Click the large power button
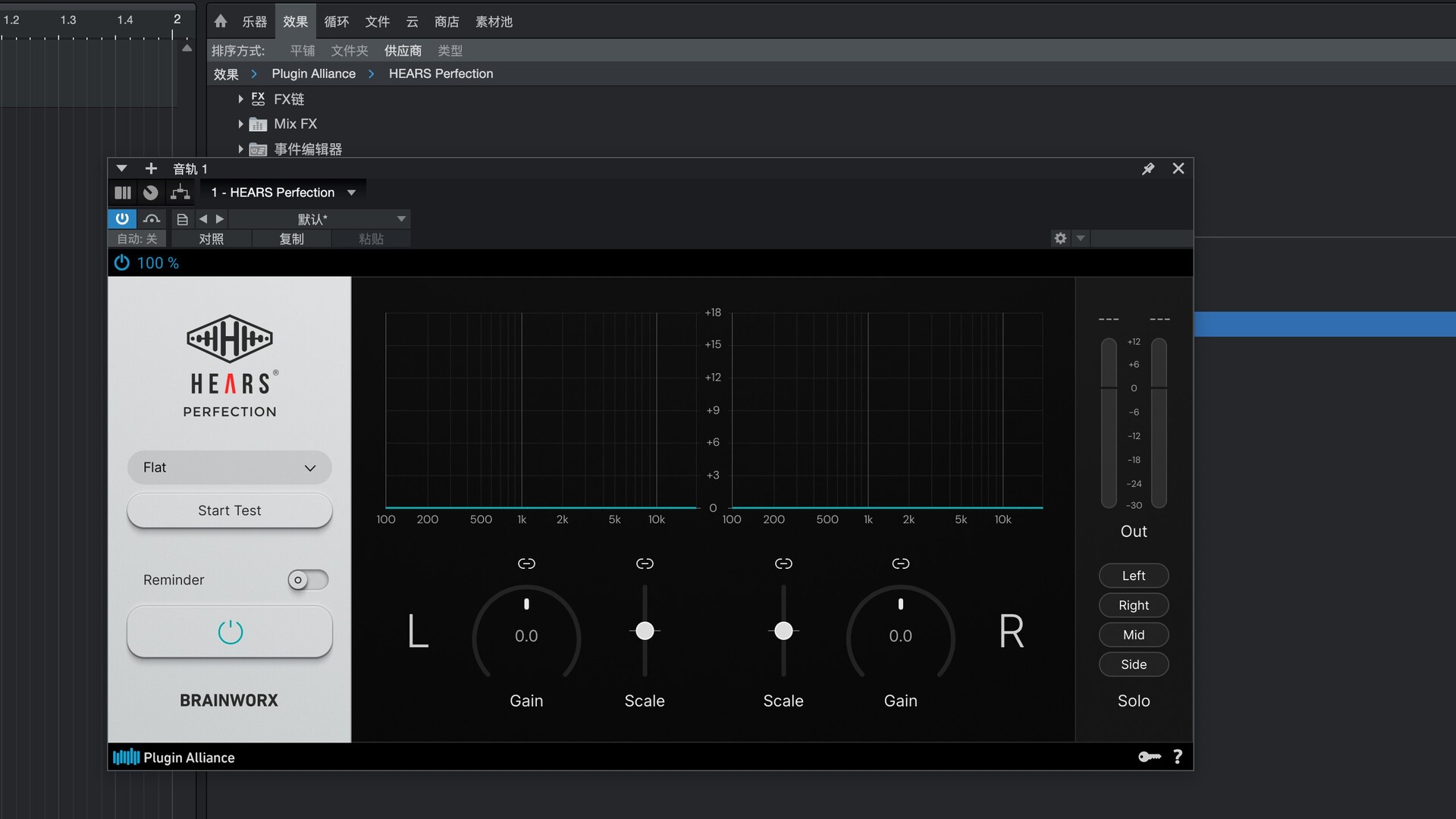This screenshot has height=819, width=1456. coord(230,632)
